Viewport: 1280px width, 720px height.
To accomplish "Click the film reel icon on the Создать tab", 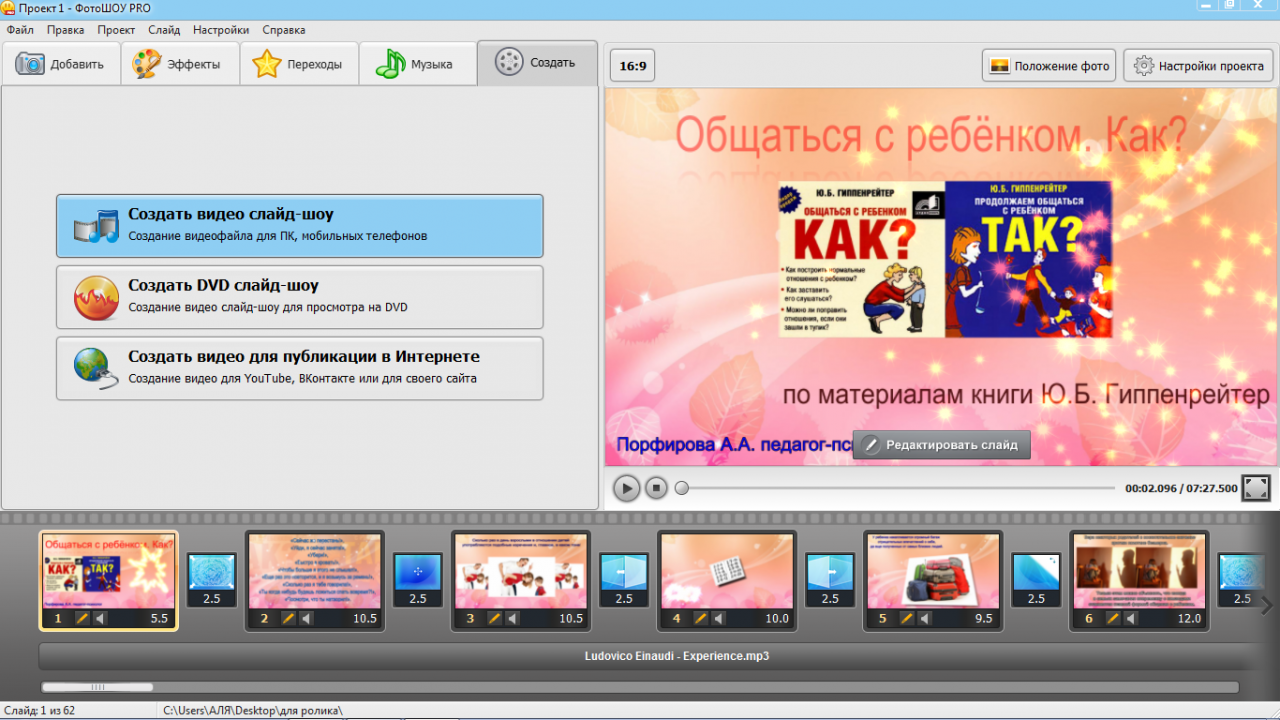I will (509, 62).
